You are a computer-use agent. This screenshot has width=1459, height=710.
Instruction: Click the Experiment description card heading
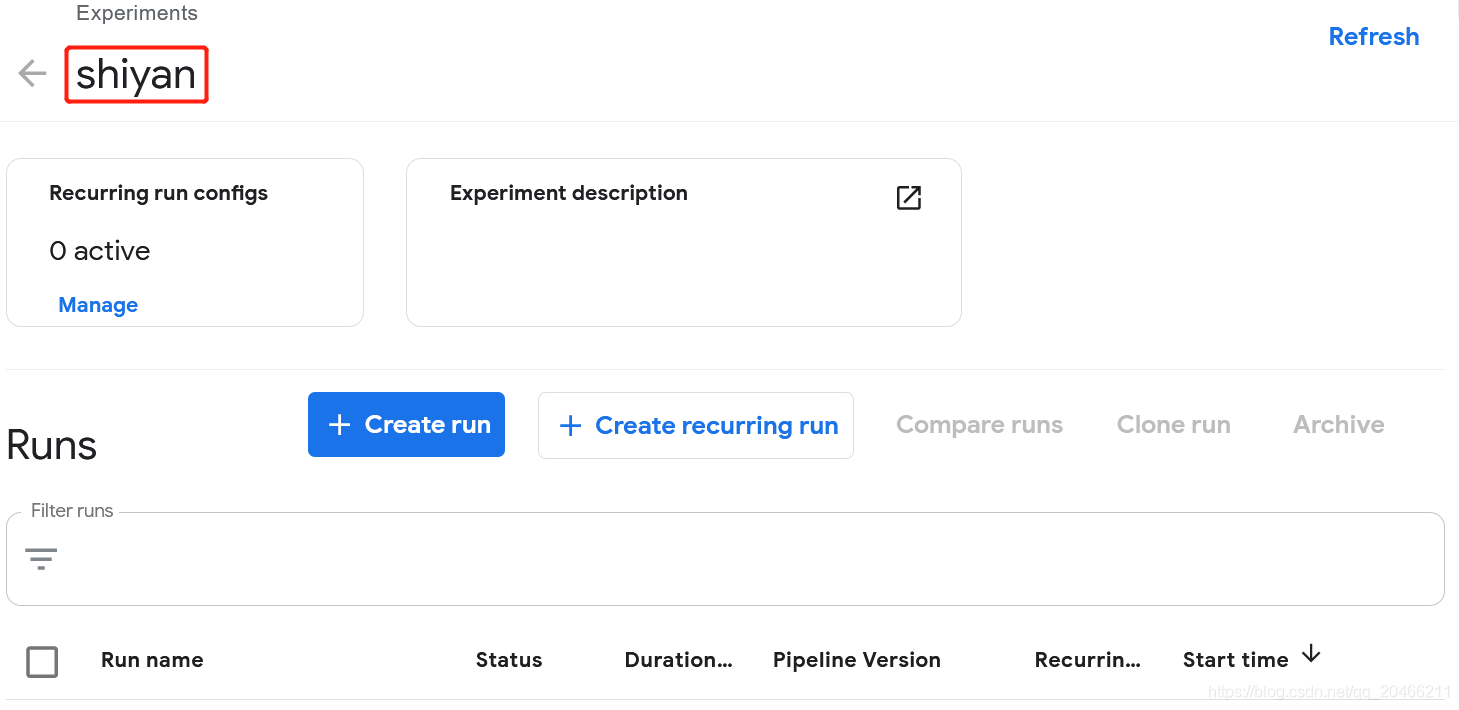coord(569,193)
